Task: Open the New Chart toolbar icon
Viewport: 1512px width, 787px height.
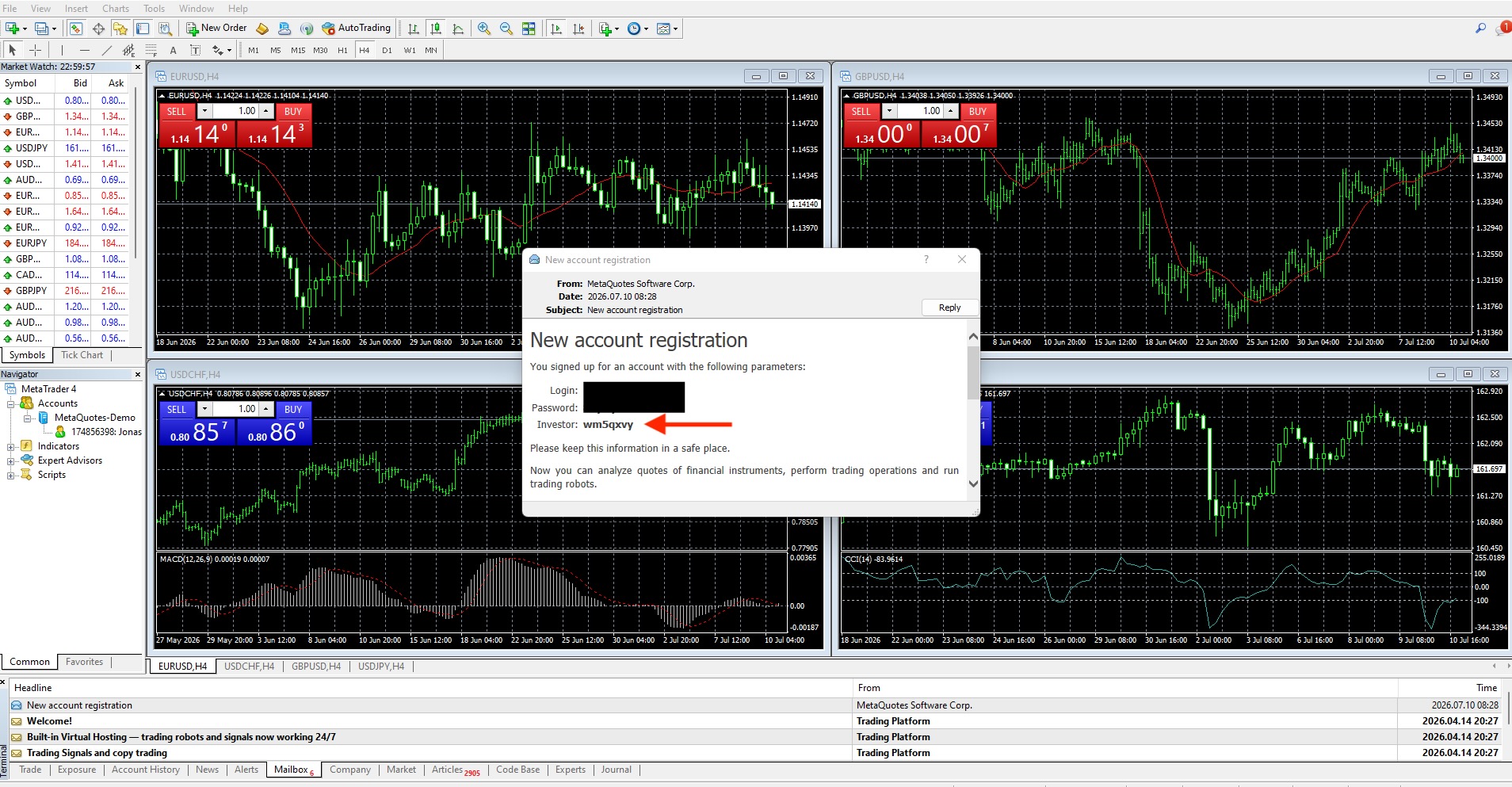Action: 13,29
